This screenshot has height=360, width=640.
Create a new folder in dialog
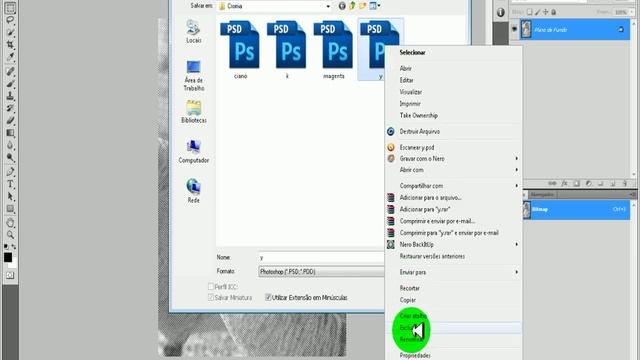[x=362, y=6]
